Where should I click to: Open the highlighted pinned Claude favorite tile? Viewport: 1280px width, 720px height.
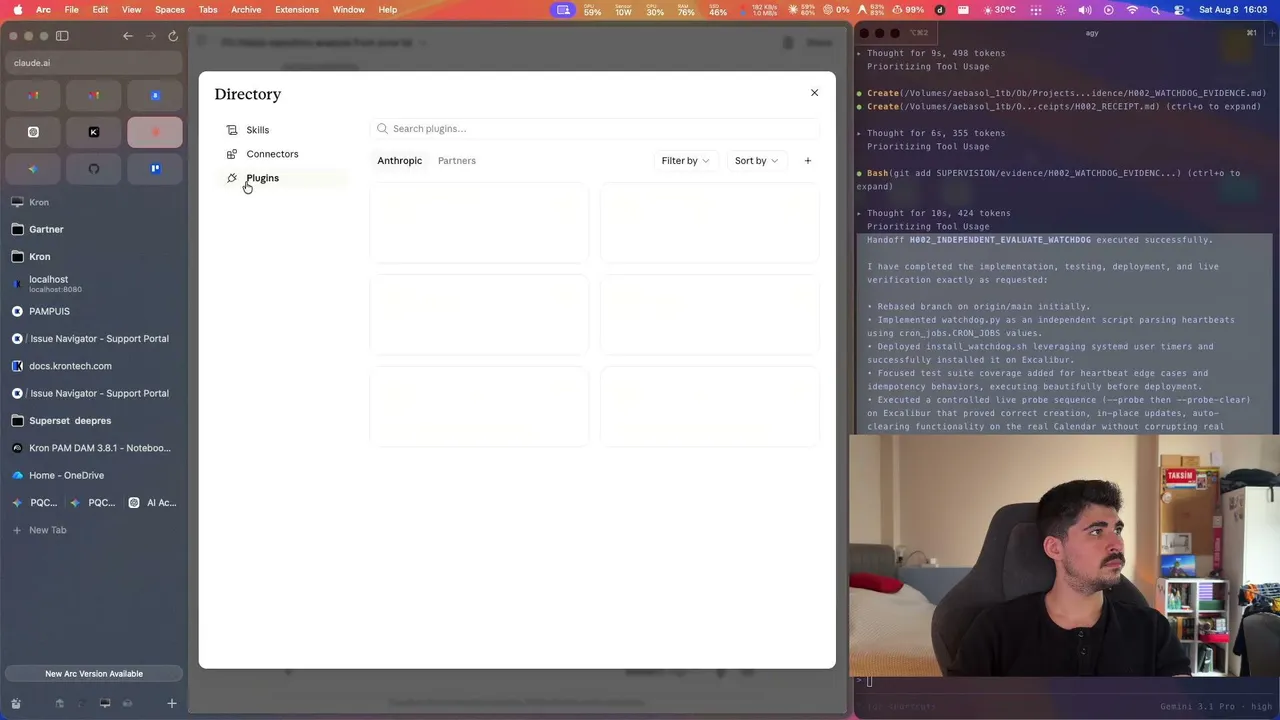pyautogui.click(x=155, y=132)
